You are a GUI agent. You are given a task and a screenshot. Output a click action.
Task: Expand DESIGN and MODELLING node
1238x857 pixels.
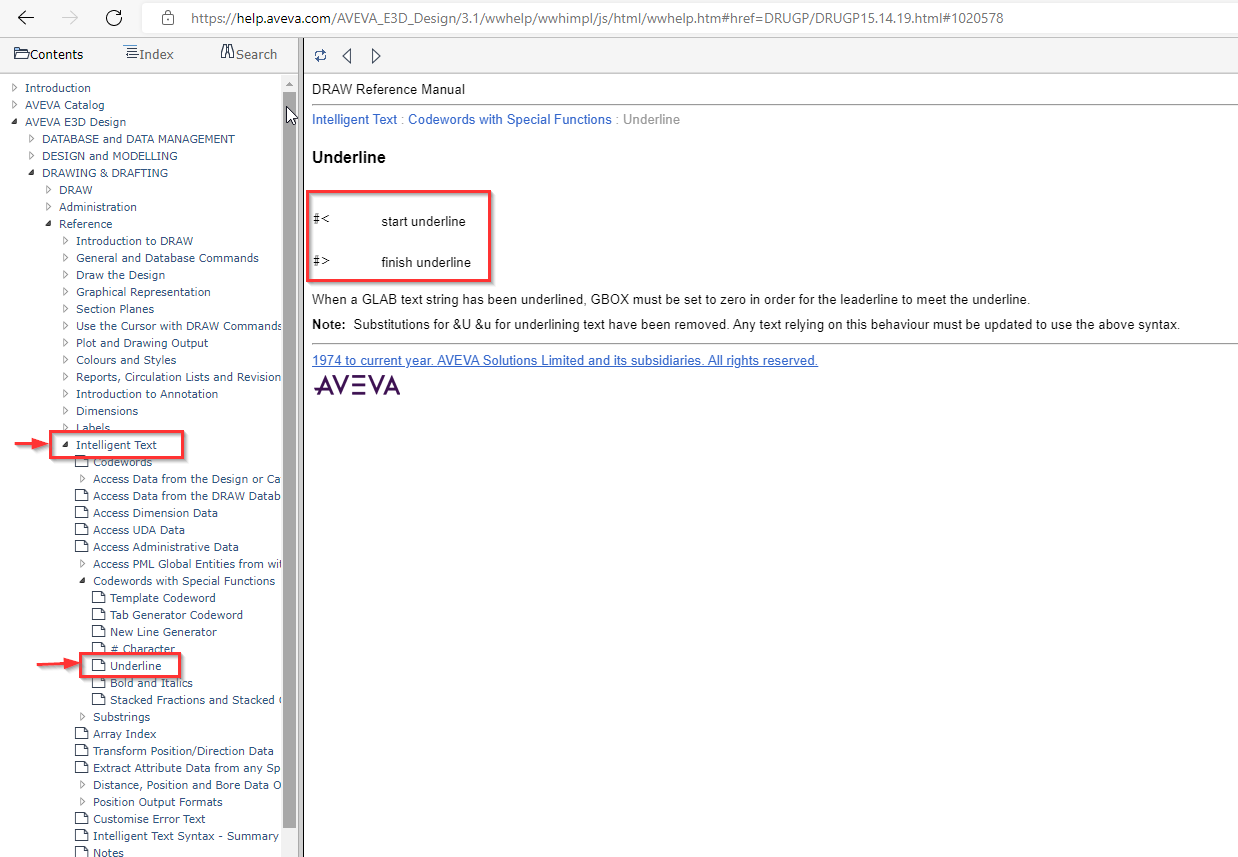pos(32,156)
